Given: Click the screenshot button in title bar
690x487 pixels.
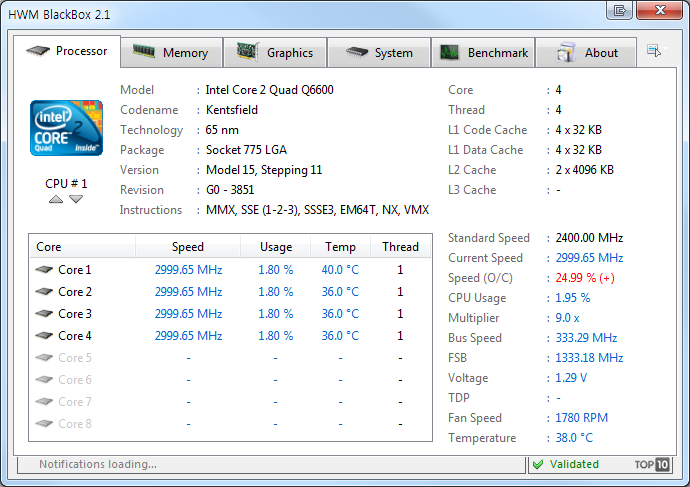Looking at the screenshot, I should [x=620, y=10].
